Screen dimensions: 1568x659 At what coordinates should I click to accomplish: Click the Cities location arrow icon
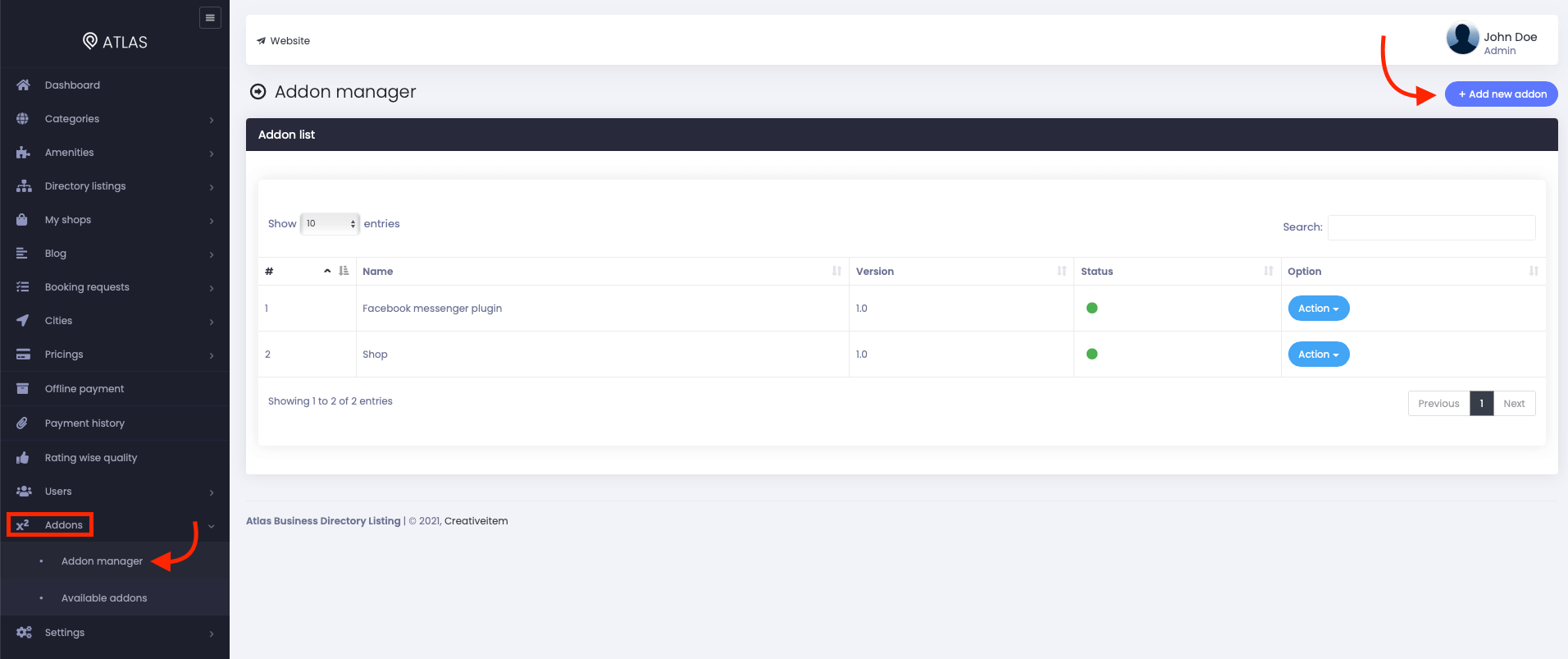pos(23,321)
